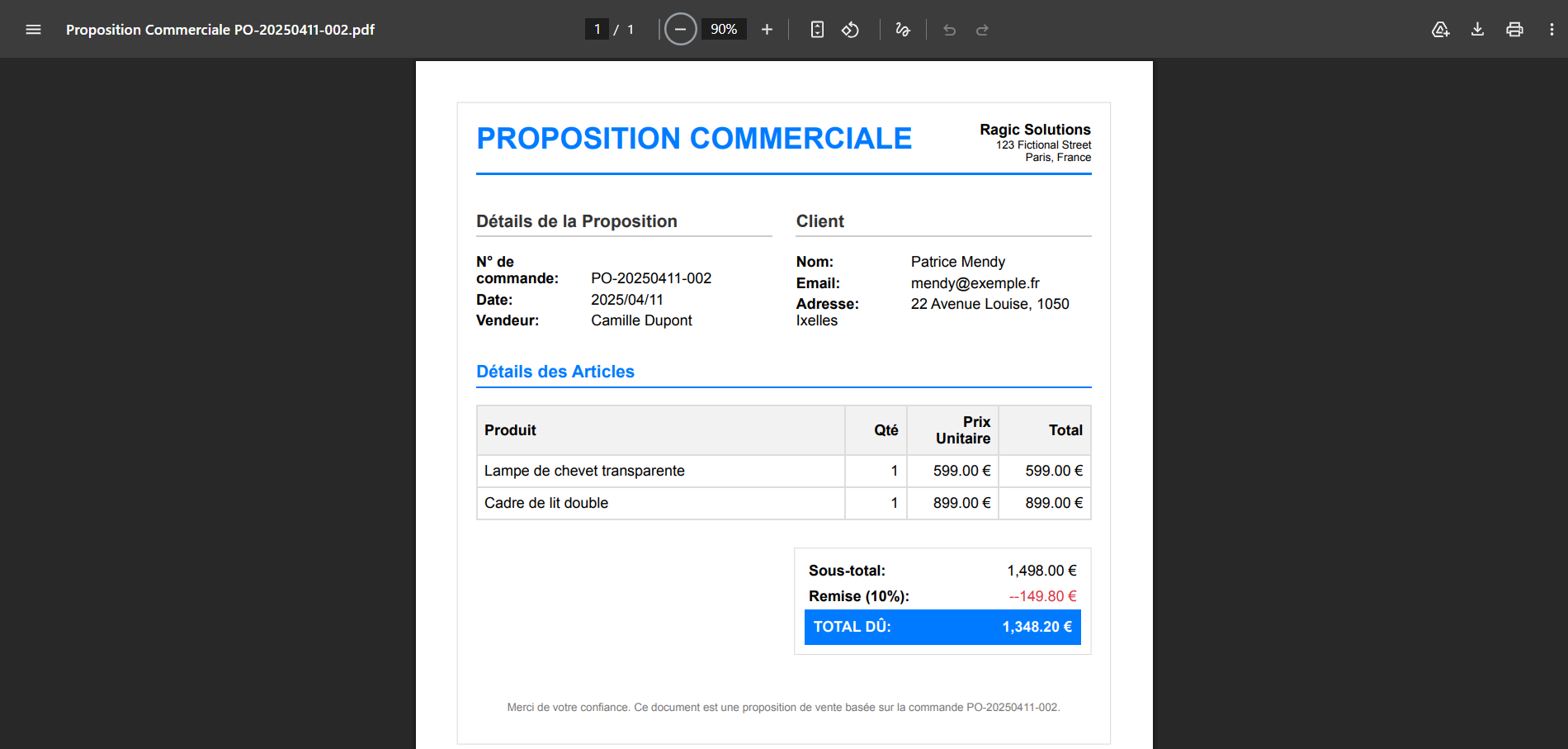Print the document

pyautogui.click(x=1514, y=30)
